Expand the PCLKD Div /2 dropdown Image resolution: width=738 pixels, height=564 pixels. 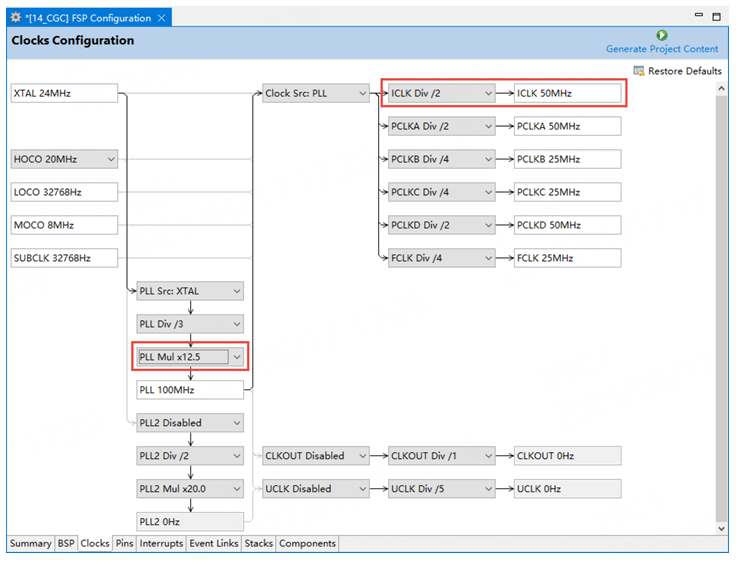441,225
